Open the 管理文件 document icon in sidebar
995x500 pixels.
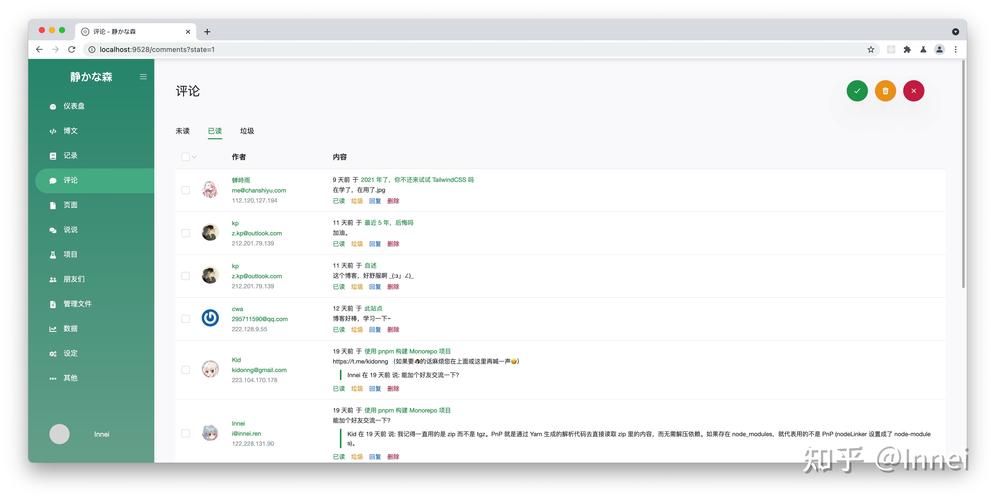click(x=53, y=305)
